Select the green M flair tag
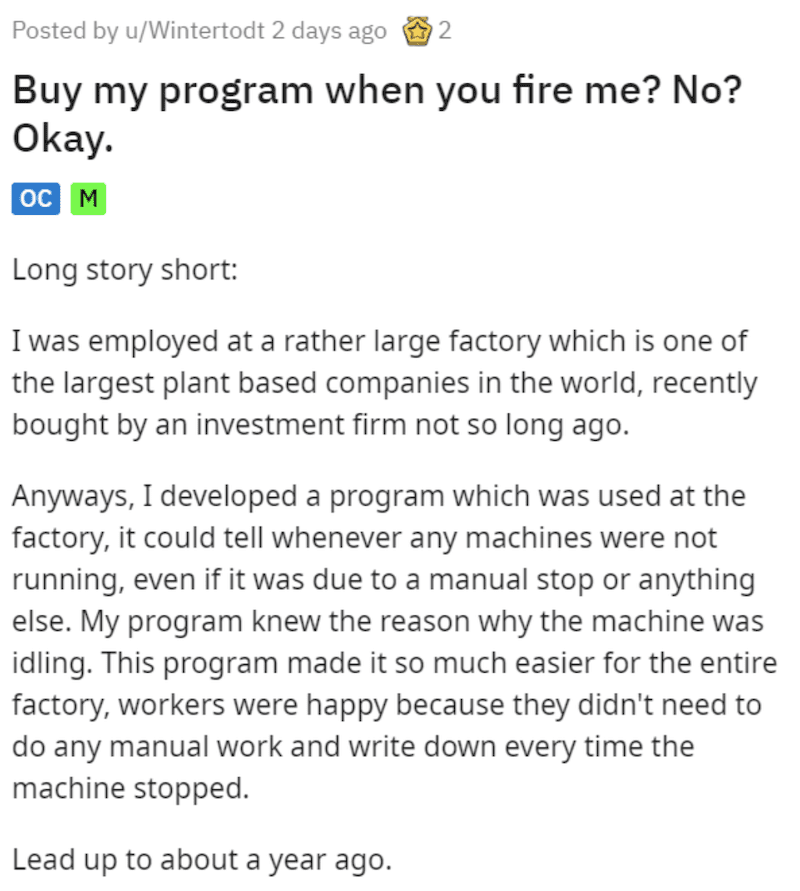 pyautogui.click(x=88, y=199)
